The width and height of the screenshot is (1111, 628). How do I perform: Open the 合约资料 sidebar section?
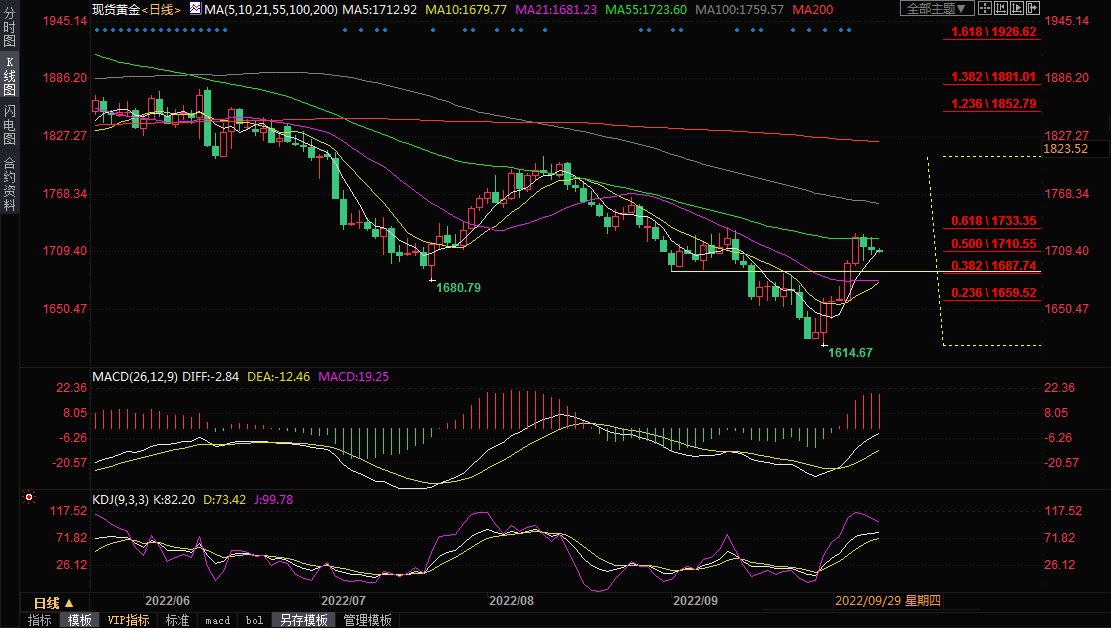(10, 184)
